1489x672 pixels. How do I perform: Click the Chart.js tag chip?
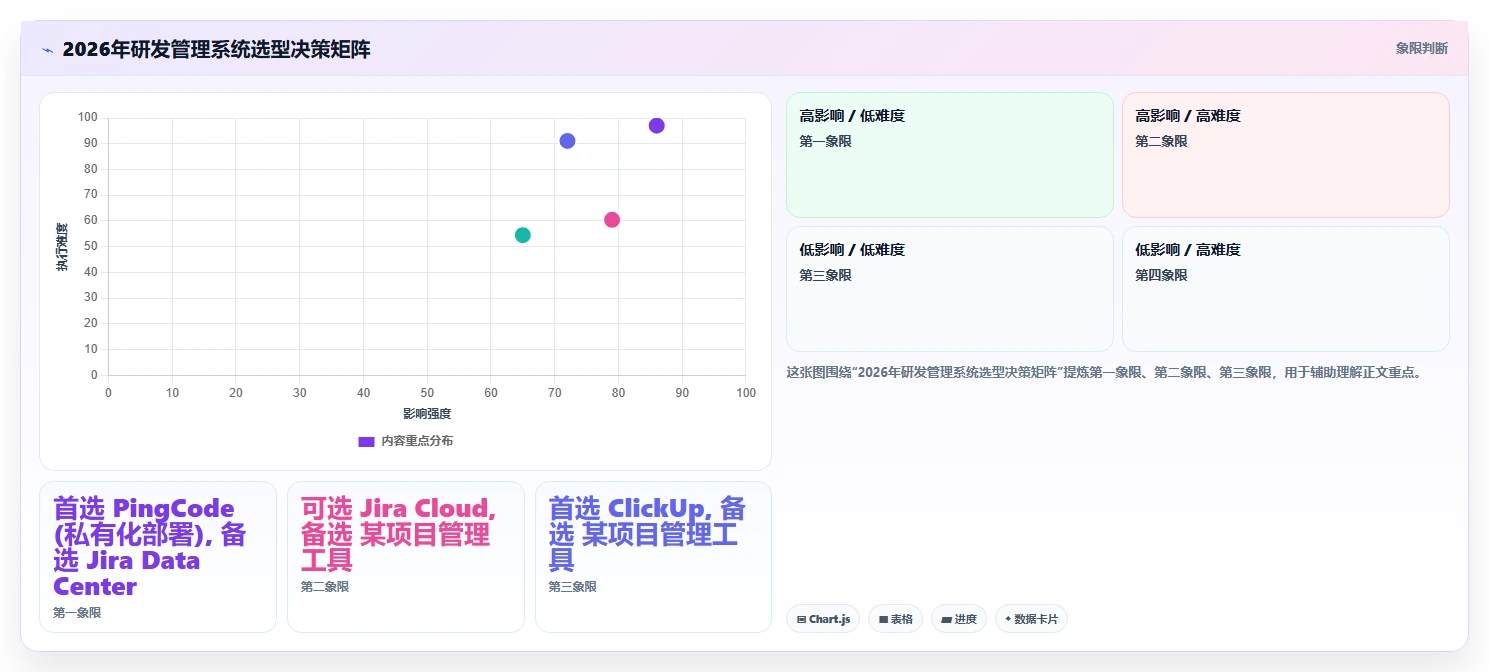[823, 619]
